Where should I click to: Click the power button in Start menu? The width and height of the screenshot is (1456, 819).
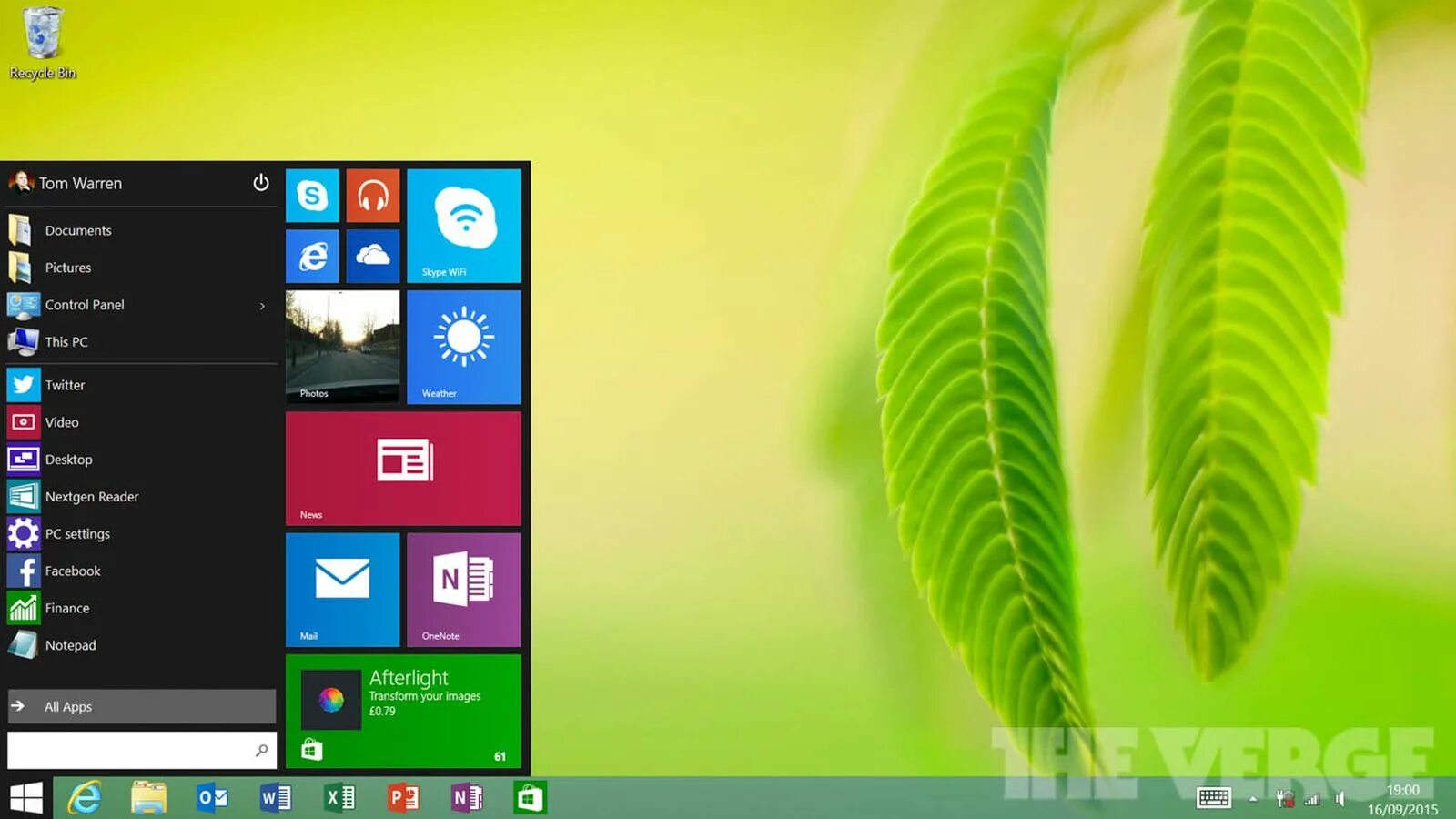pos(261,183)
